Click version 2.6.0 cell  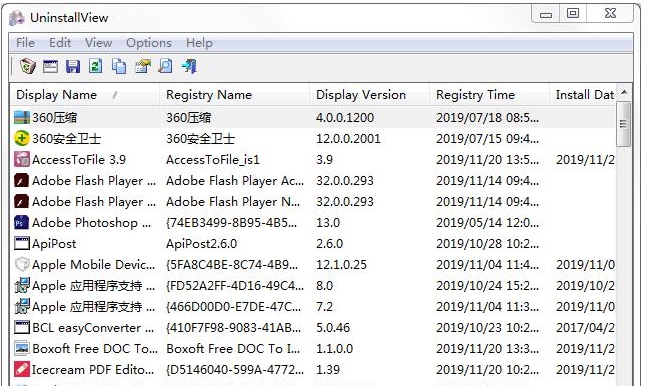(329, 244)
